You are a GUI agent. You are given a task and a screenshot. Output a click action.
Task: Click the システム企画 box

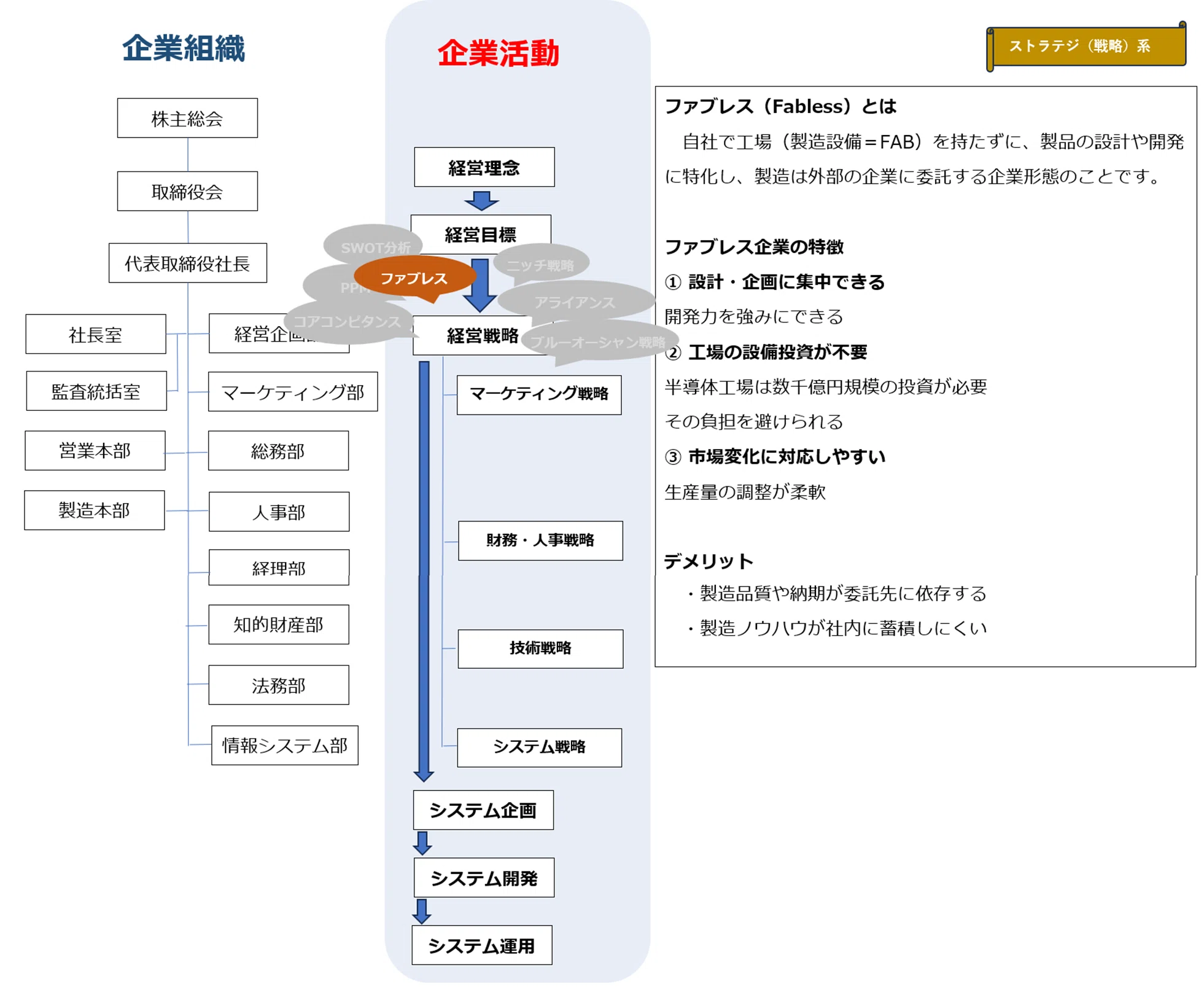point(483,809)
